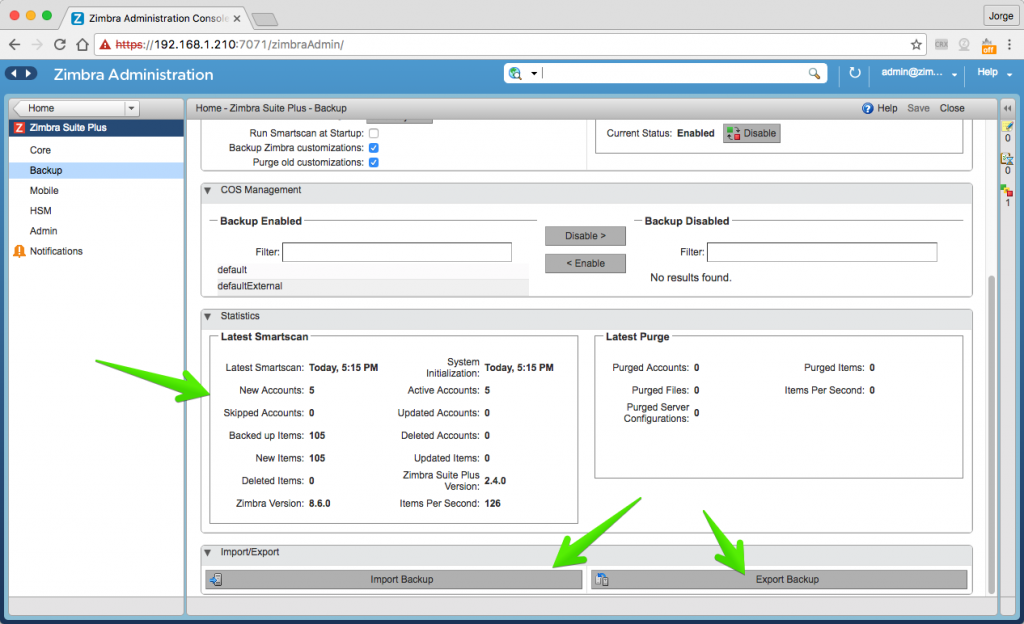Enable Run Smartscan at Startup checkbox

pos(374,133)
